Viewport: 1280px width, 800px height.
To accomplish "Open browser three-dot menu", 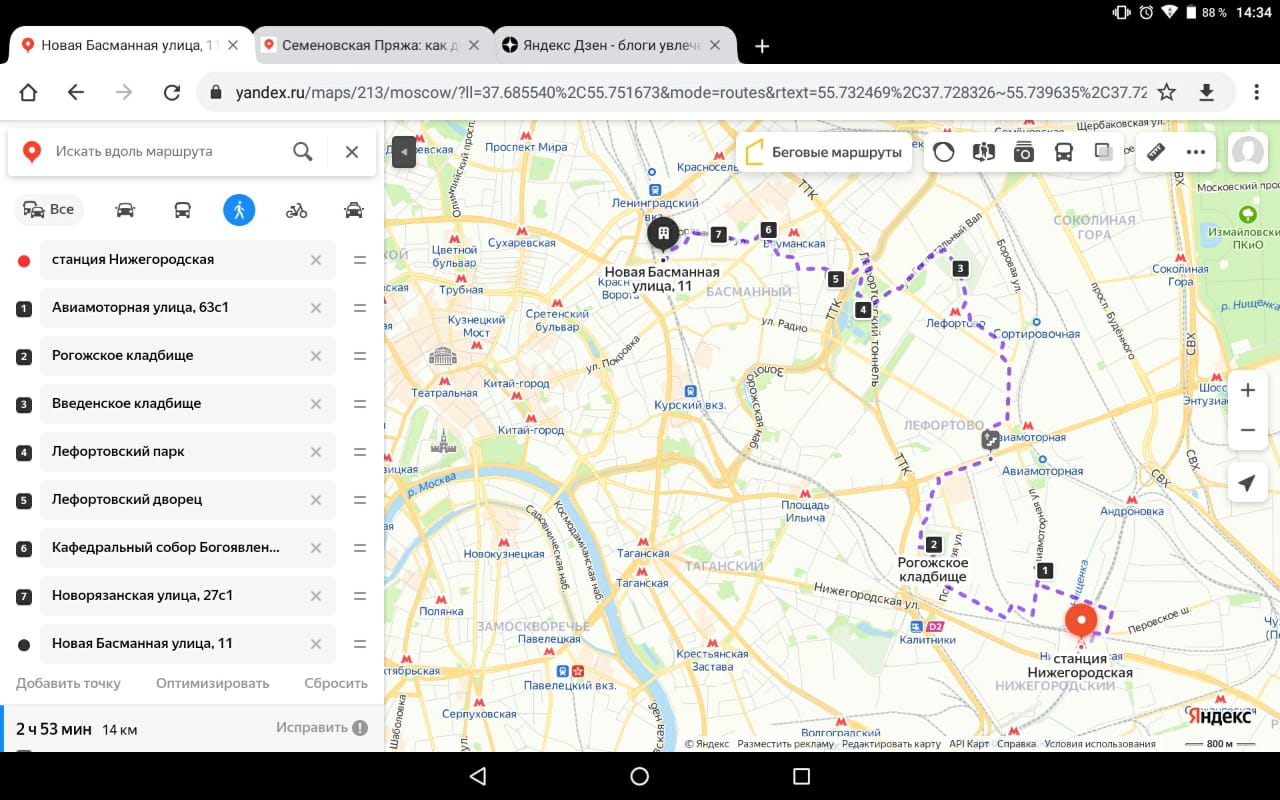I will point(1257,92).
